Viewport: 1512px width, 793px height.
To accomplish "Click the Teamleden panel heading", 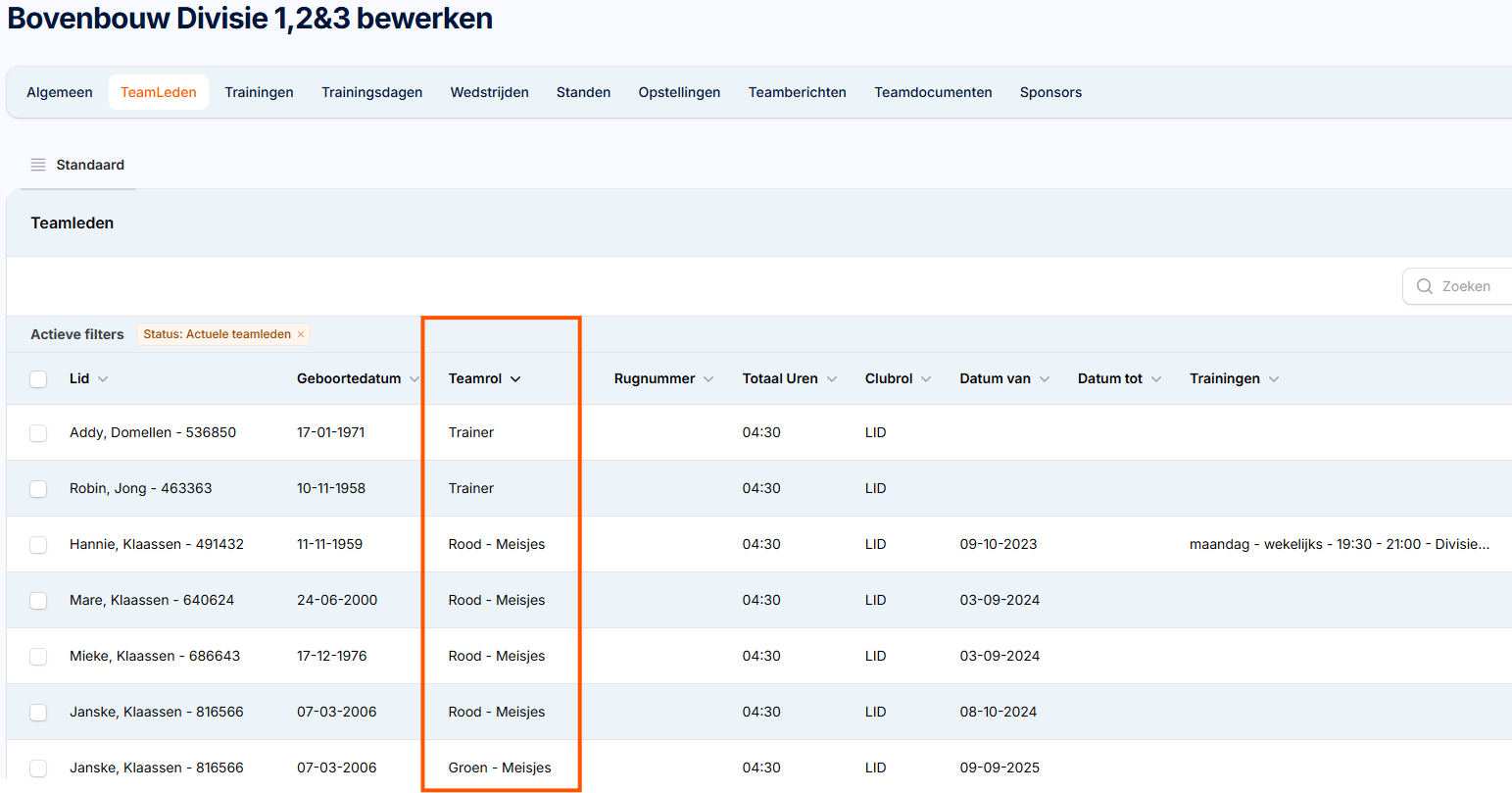I will point(73,223).
